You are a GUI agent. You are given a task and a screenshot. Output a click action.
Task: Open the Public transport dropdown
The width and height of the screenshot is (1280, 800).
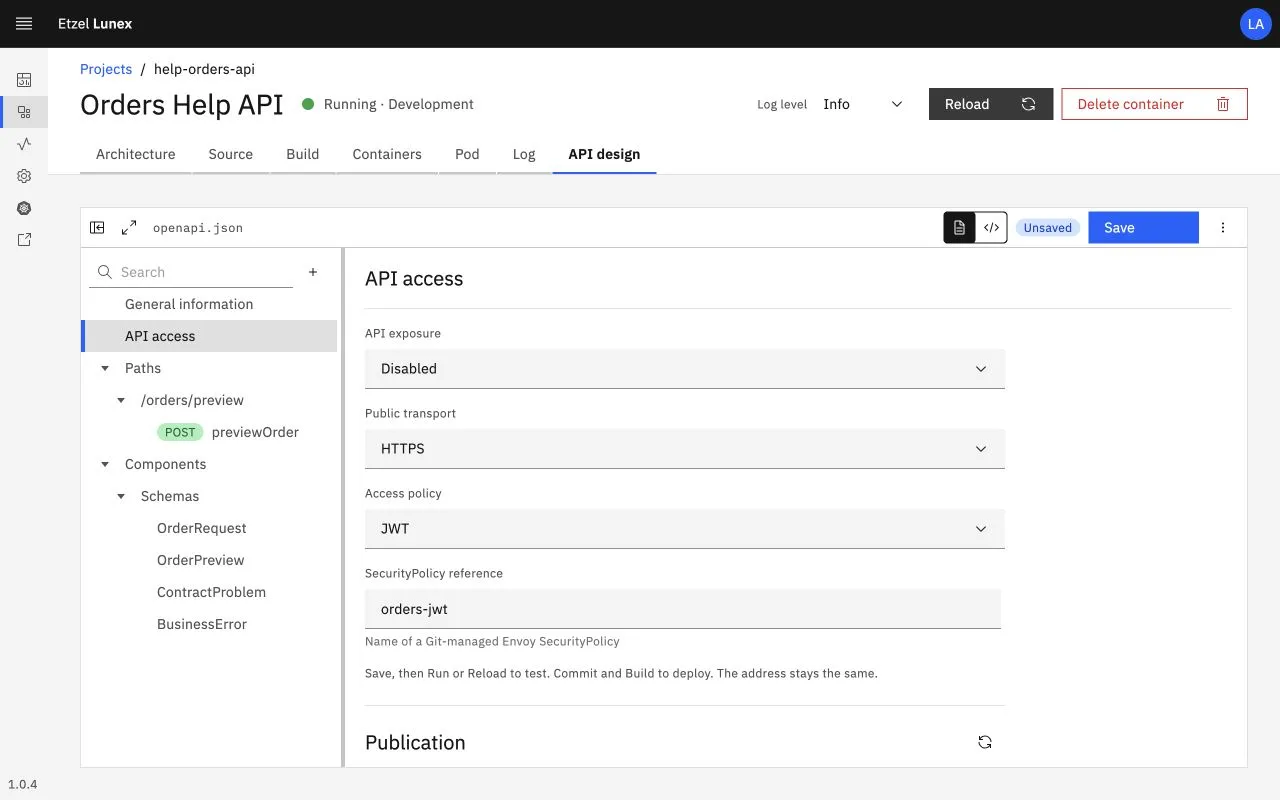[x=685, y=448]
